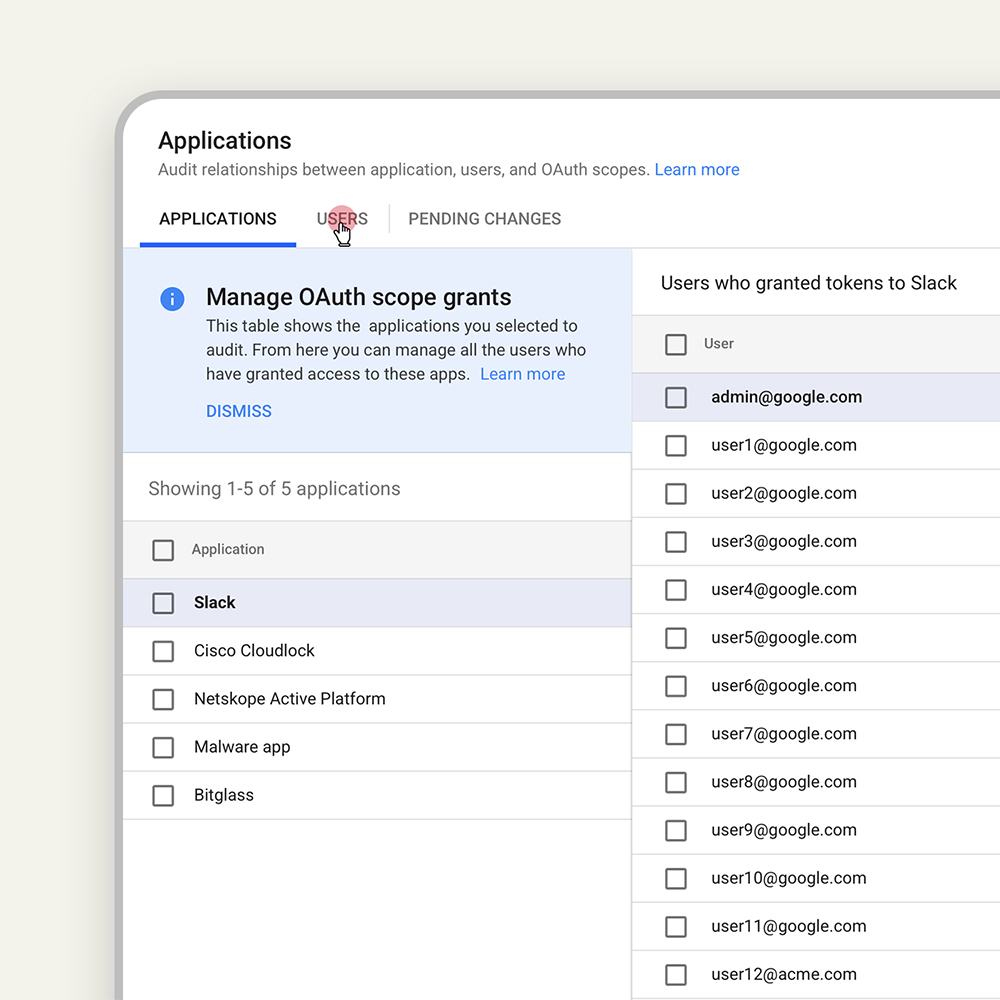The image size is (1000, 1000).
Task: Click the user1@google.com email text
Action: [784, 445]
